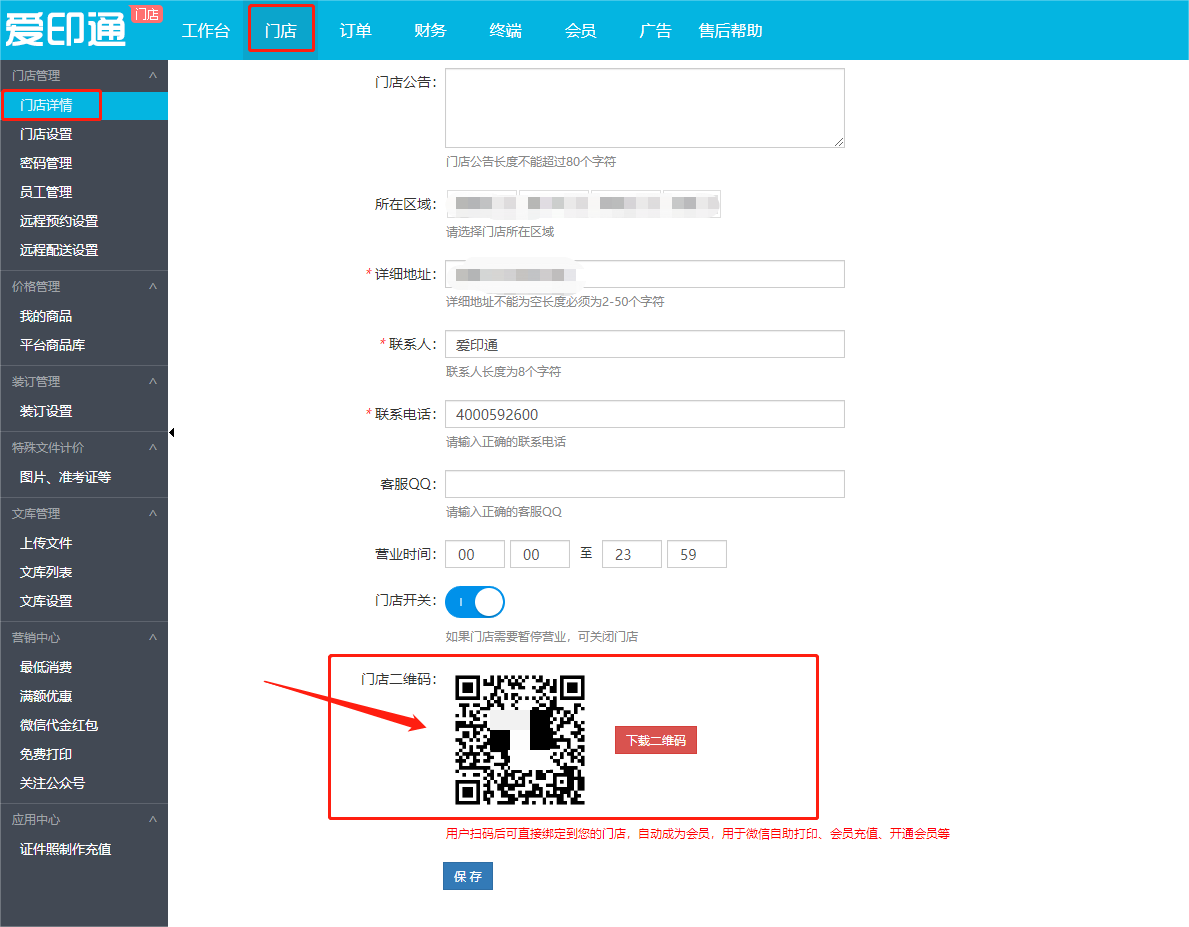This screenshot has width=1189, height=927.
Task: Open the 工作台 tab
Action: pyautogui.click(x=205, y=30)
